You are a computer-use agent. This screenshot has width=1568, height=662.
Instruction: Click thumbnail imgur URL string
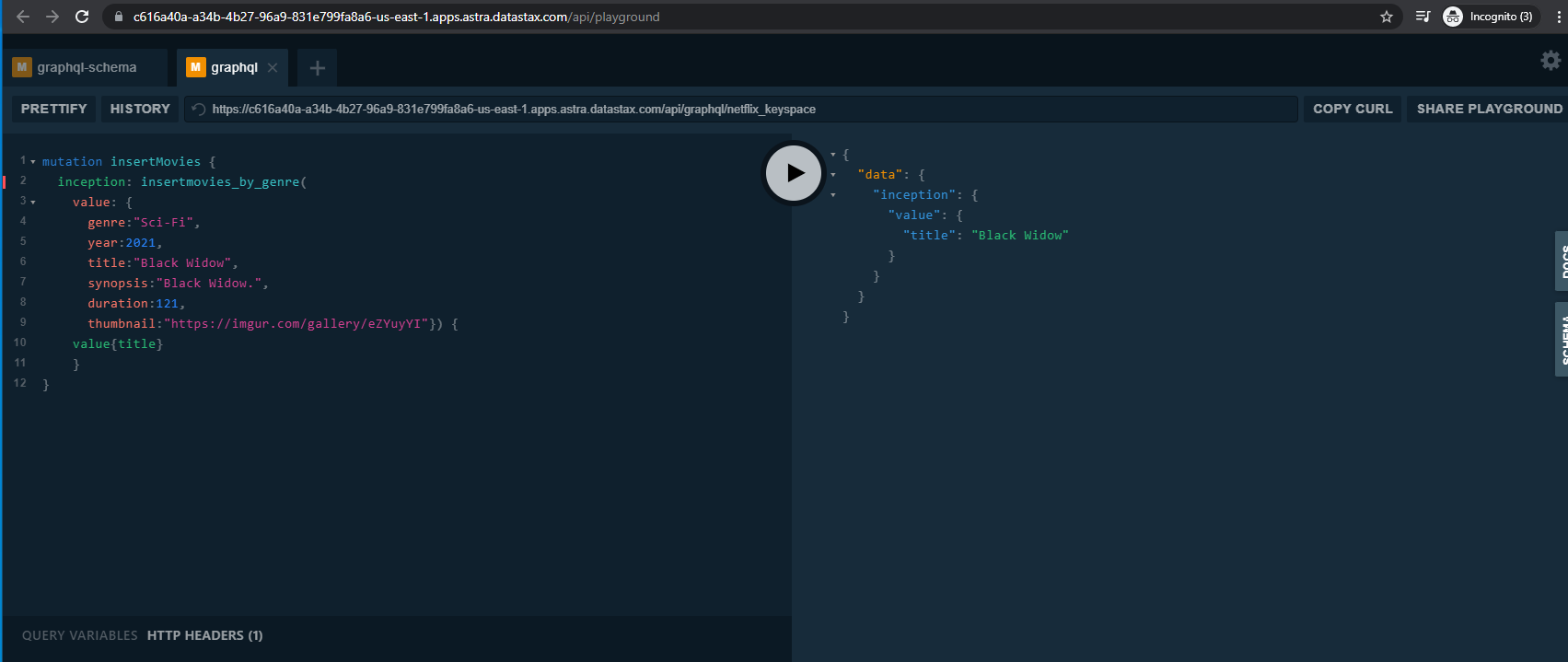coord(296,323)
